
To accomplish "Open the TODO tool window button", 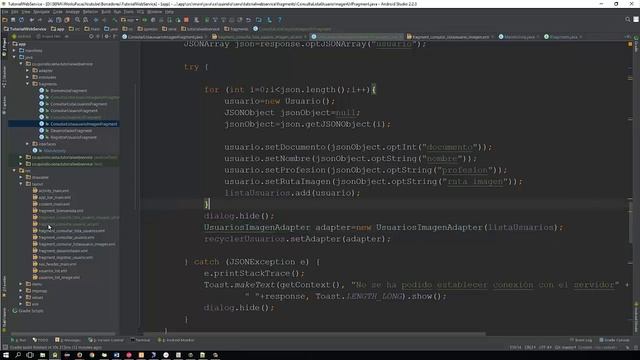I will tap(40, 340).
